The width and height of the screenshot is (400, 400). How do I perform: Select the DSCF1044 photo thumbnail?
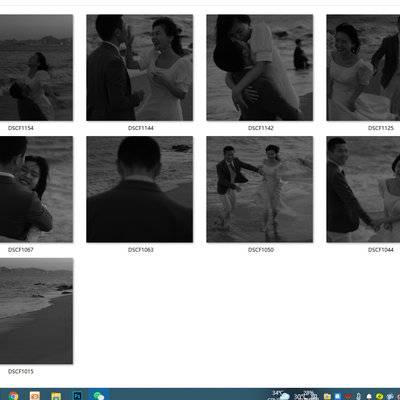[363, 189]
